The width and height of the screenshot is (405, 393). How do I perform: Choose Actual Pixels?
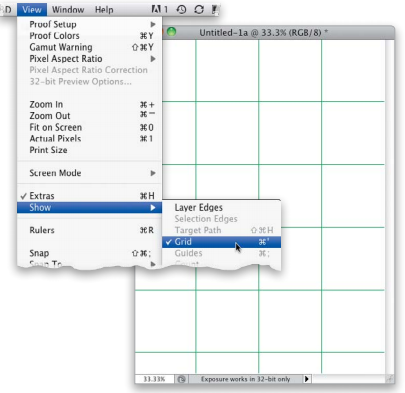click(89, 139)
